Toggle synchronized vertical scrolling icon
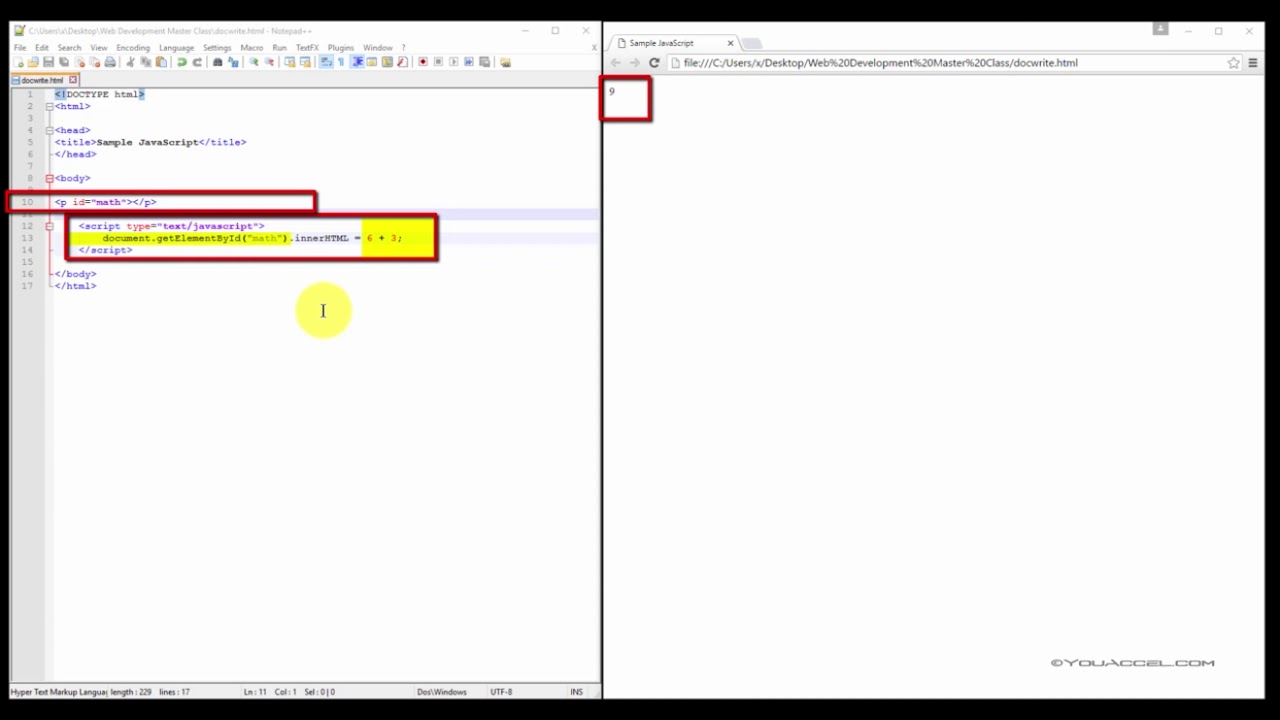Image resolution: width=1280 pixels, height=720 pixels. [x=289, y=62]
